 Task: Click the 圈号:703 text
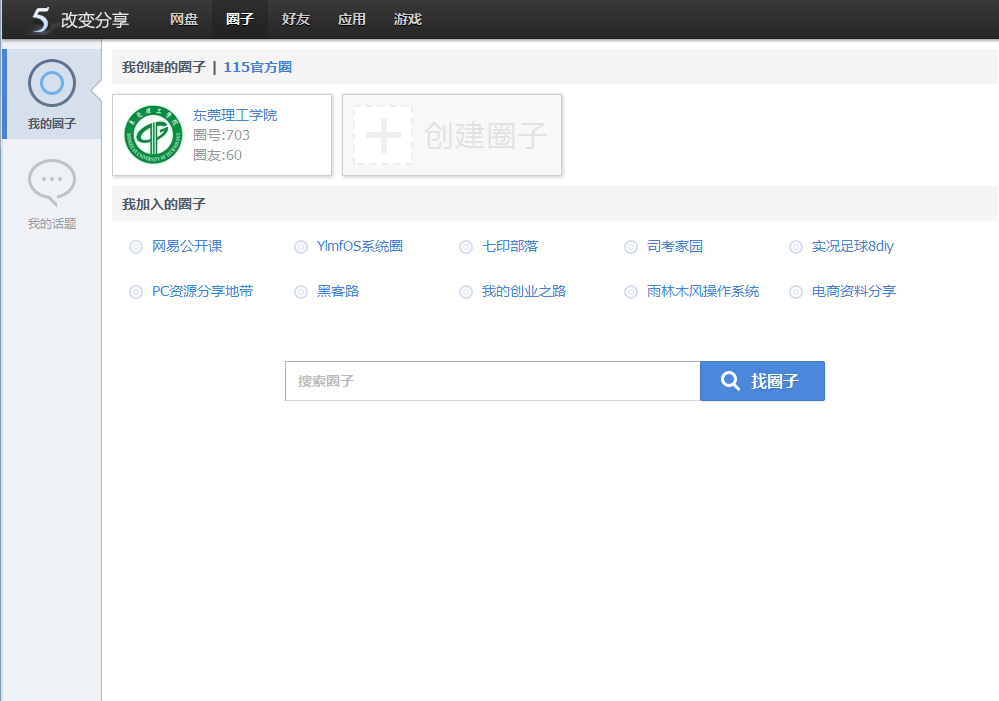tap(221, 135)
